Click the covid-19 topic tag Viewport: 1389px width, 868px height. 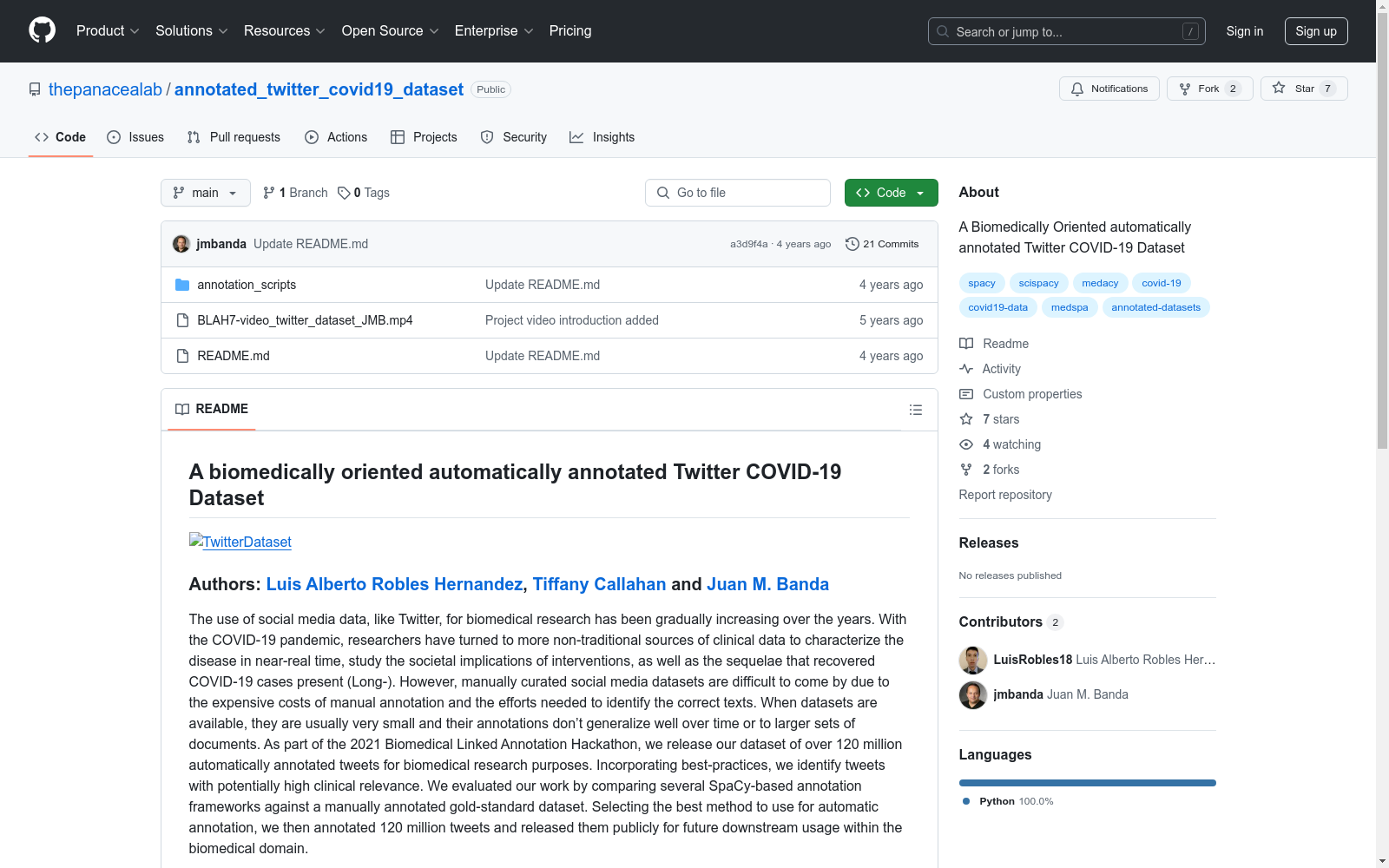1162,283
